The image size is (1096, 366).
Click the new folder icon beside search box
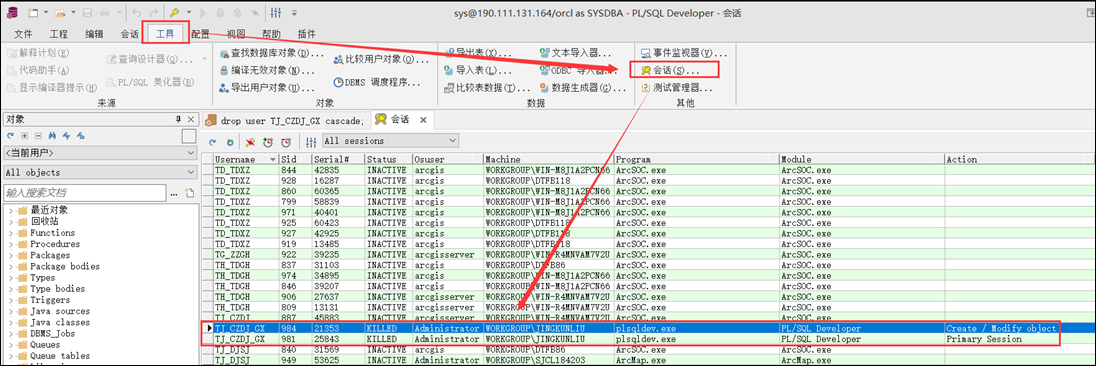[x=188, y=192]
